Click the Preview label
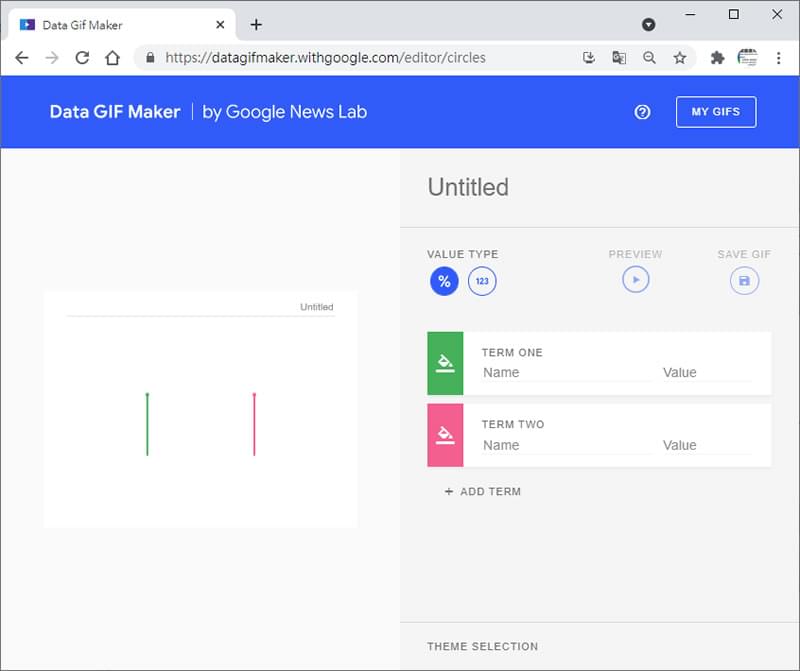 pyautogui.click(x=635, y=254)
